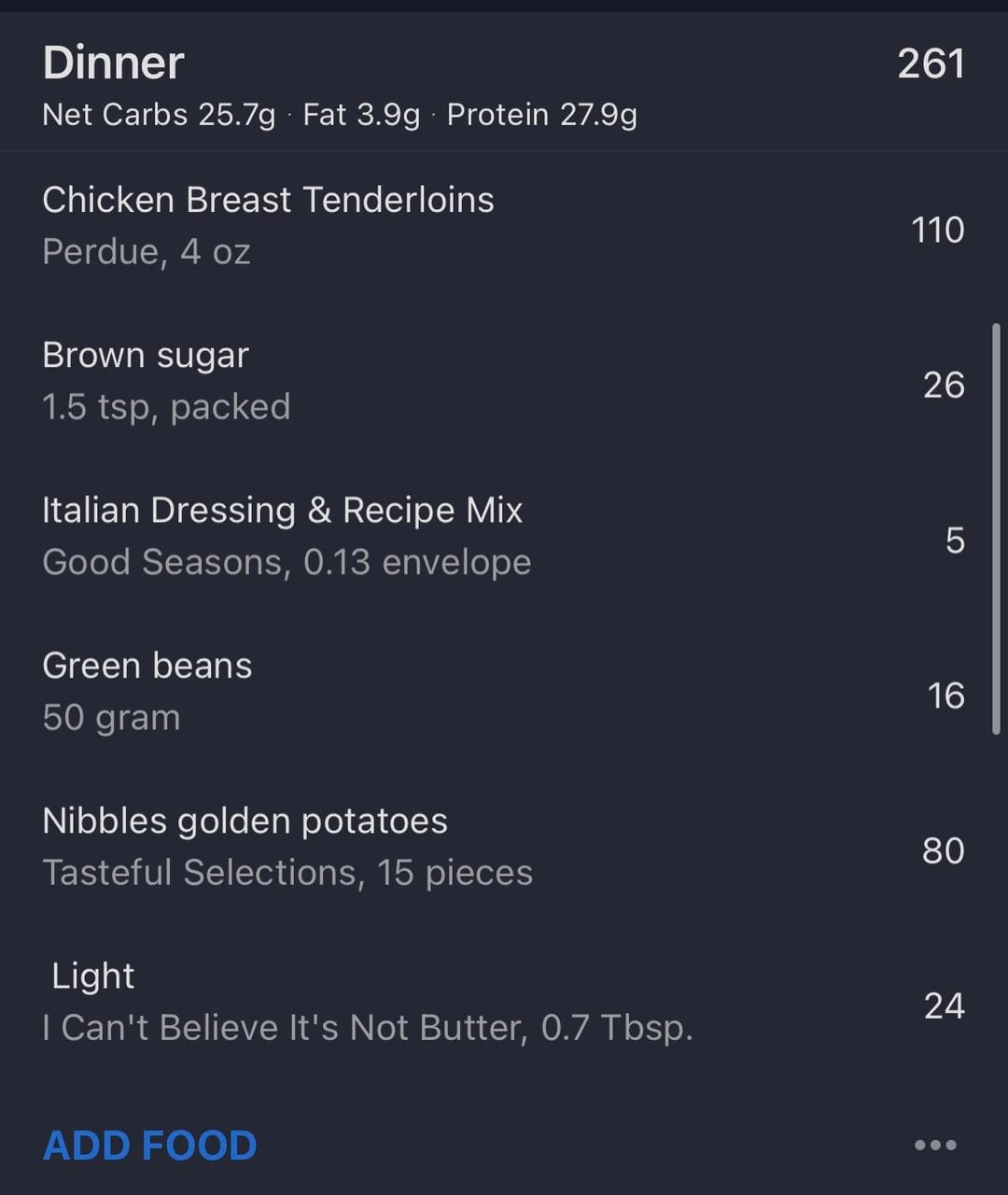
Task: Click the 50 gram serving size
Action: [111, 718]
